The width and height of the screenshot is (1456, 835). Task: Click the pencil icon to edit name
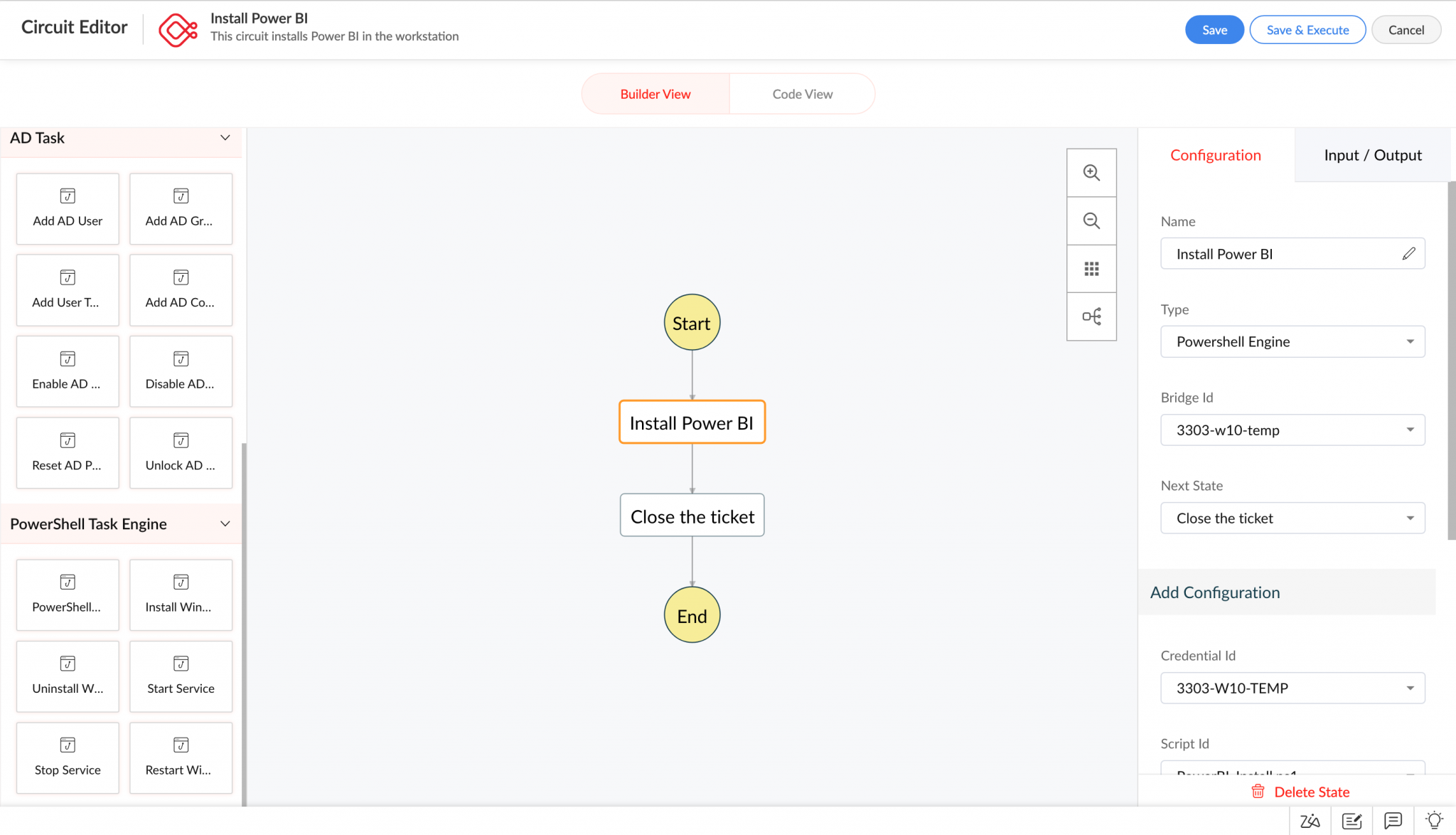[x=1408, y=254]
